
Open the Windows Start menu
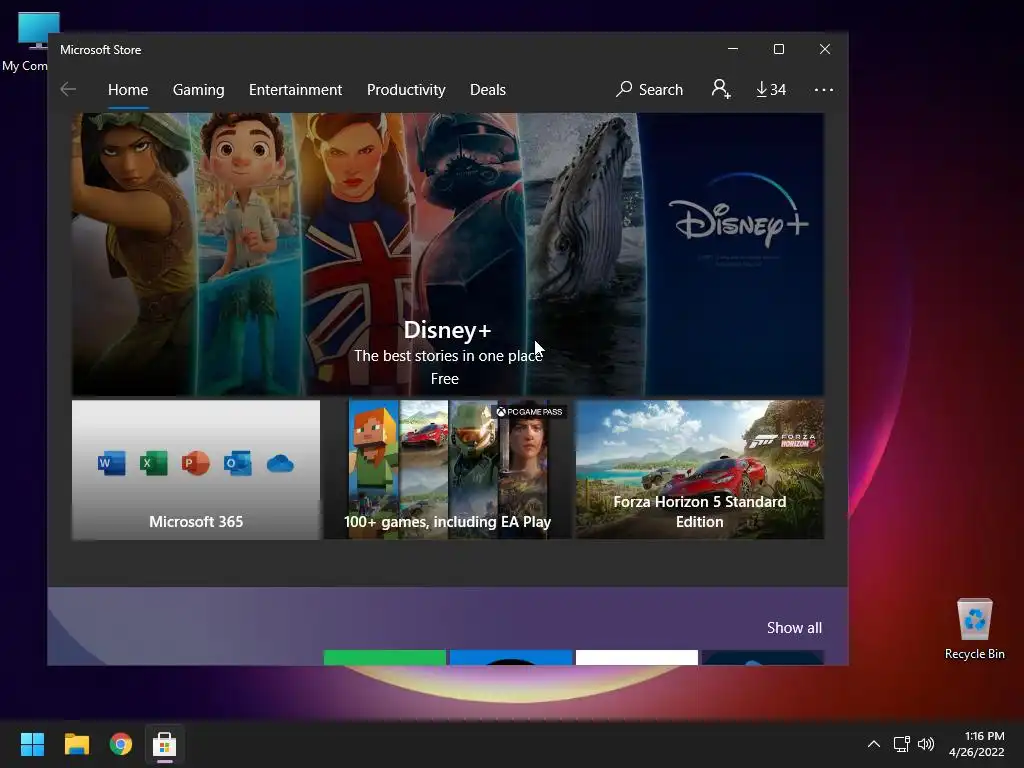[x=32, y=744]
